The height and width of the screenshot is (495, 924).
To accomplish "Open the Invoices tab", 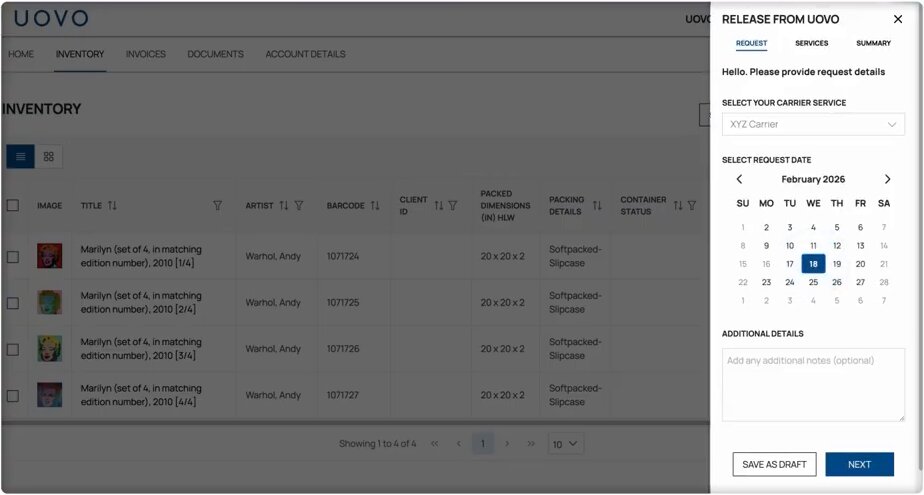I will pos(146,54).
